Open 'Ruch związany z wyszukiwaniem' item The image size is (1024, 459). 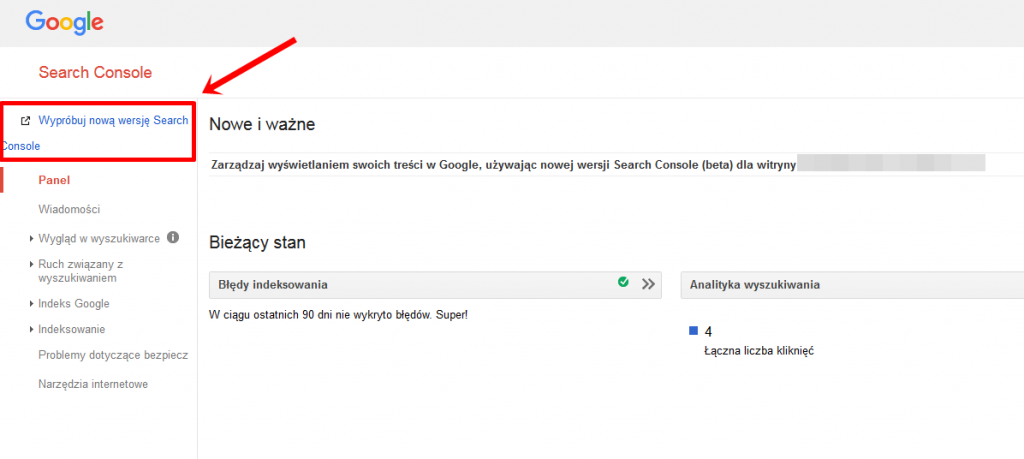click(x=81, y=272)
